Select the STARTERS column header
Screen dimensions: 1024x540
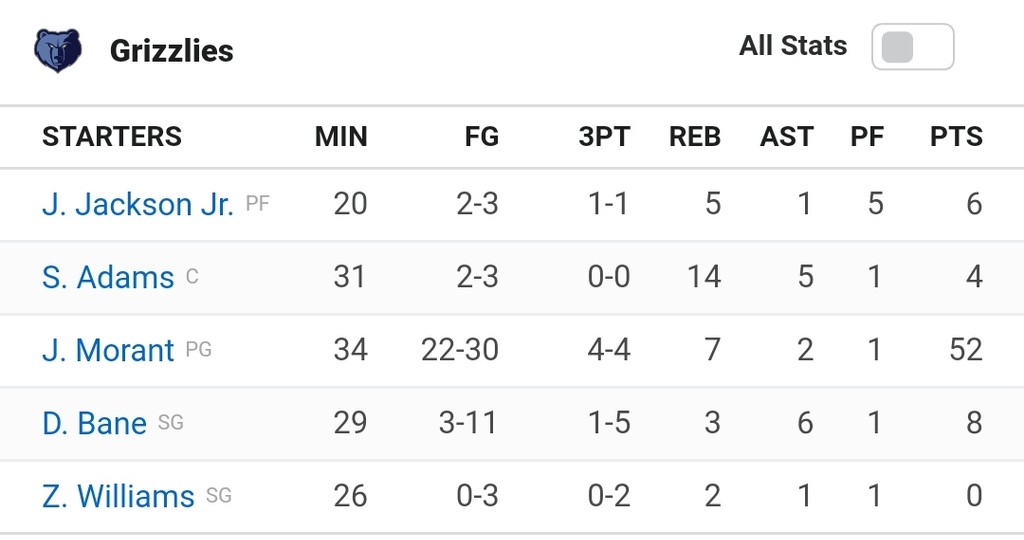point(112,136)
